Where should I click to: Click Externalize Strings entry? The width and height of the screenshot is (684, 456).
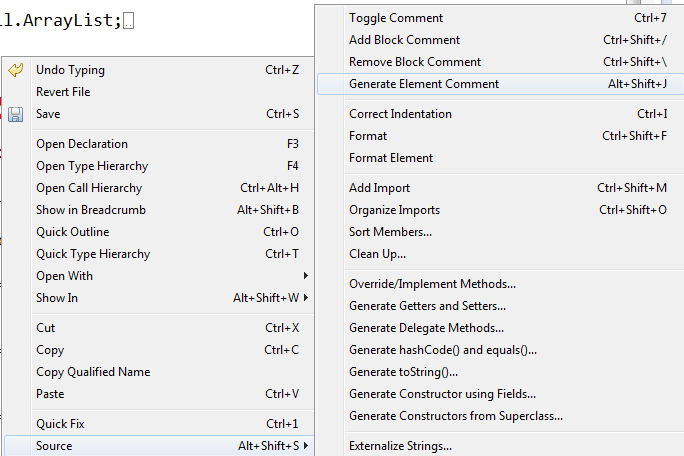pos(400,446)
